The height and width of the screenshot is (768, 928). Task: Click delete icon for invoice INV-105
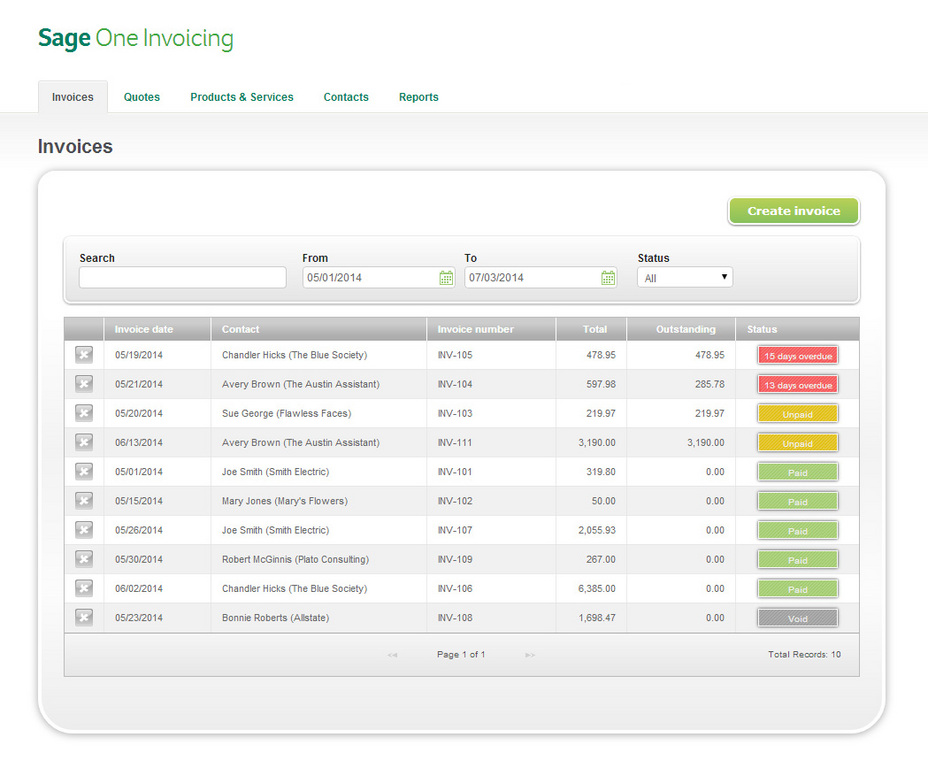[x=84, y=354]
